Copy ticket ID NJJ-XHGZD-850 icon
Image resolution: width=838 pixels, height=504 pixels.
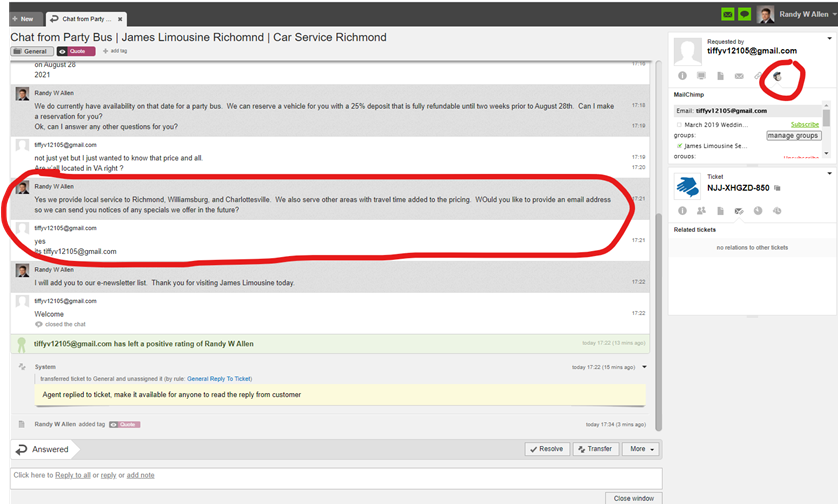(777, 188)
